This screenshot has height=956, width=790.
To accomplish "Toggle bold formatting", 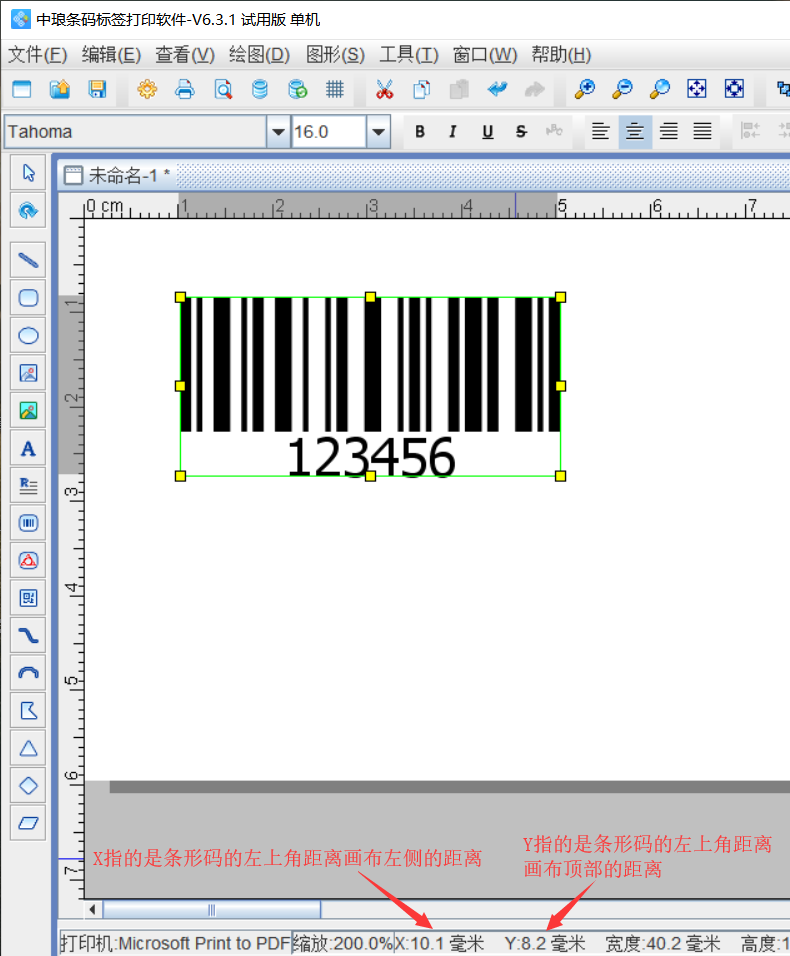I will [419, 132].
